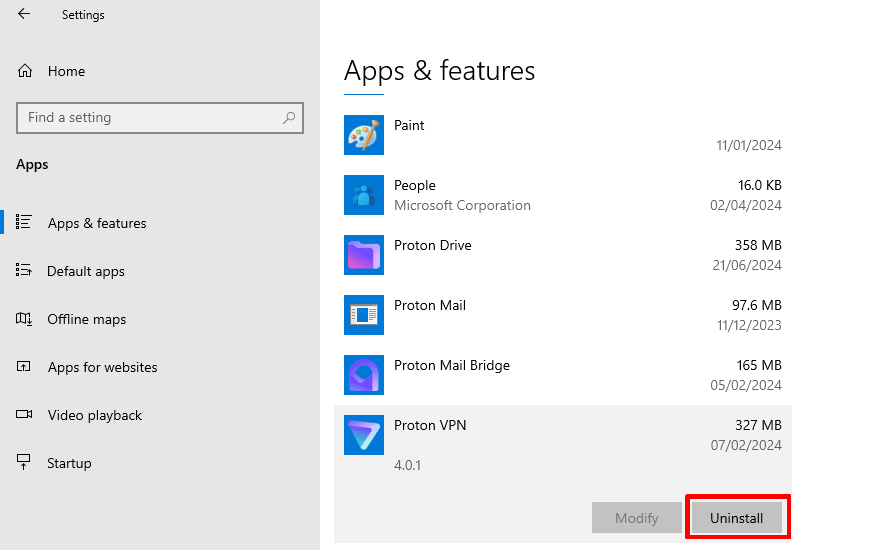Click the Proton Drive folder icon
This screenshot has height=550, width=884.
(x=364, y=255)
